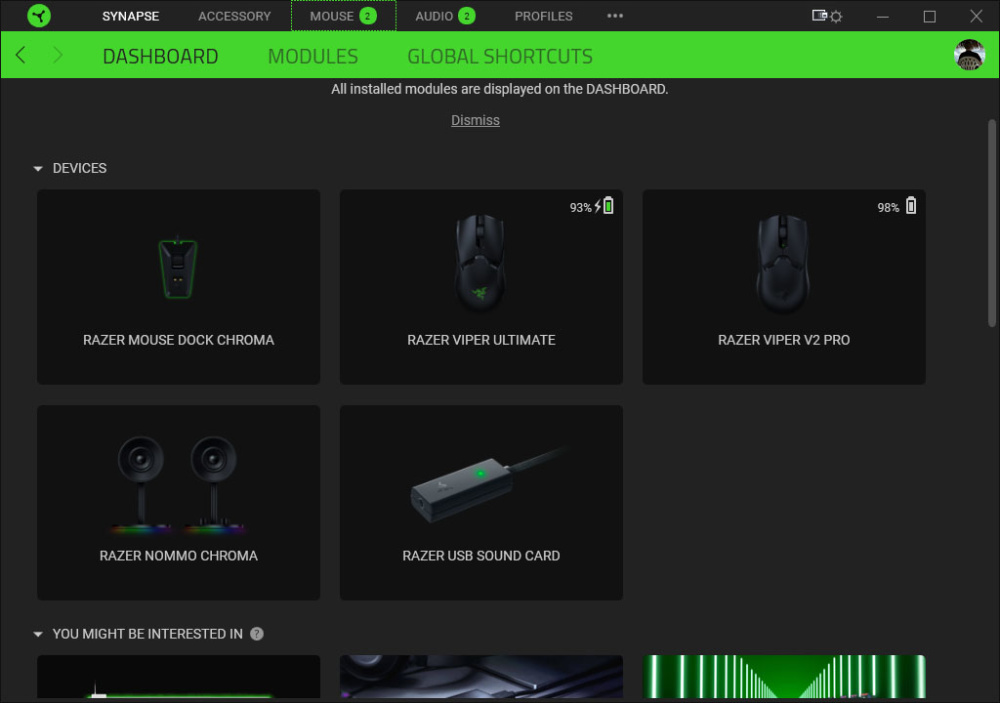
Task: Click the installed modules notice text
Action: (x=499, y=89)
